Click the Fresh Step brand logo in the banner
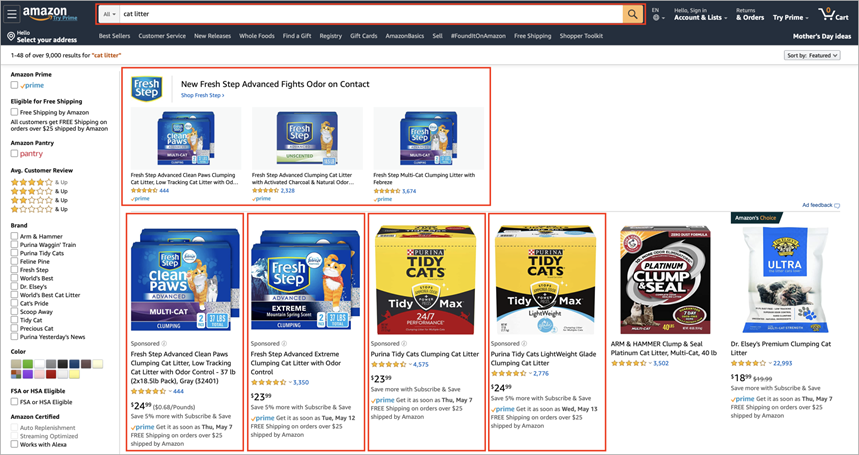 pos(147,88)
